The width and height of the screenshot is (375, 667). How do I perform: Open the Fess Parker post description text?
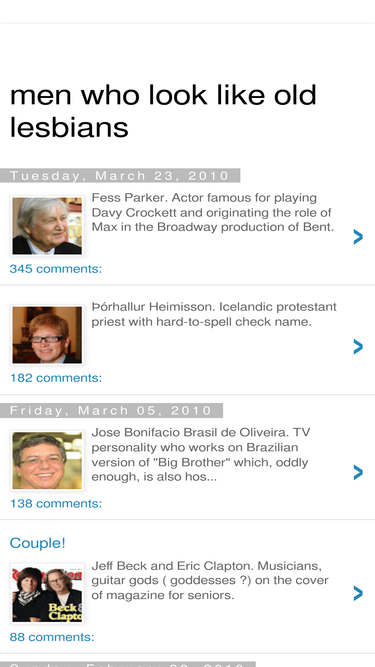213,212
